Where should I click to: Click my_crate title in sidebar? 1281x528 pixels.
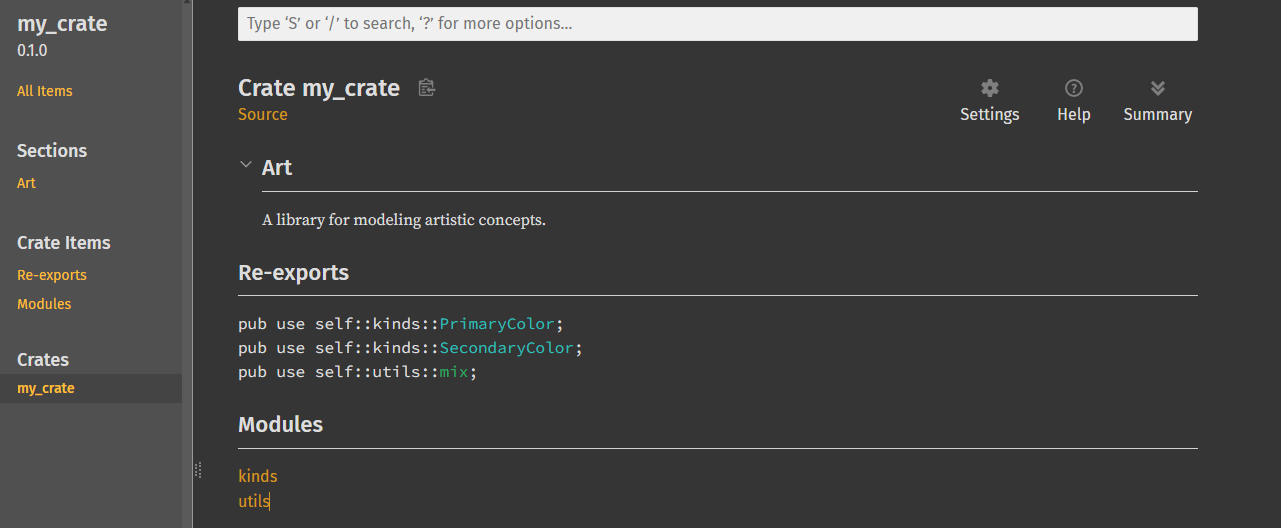(62, 24)
